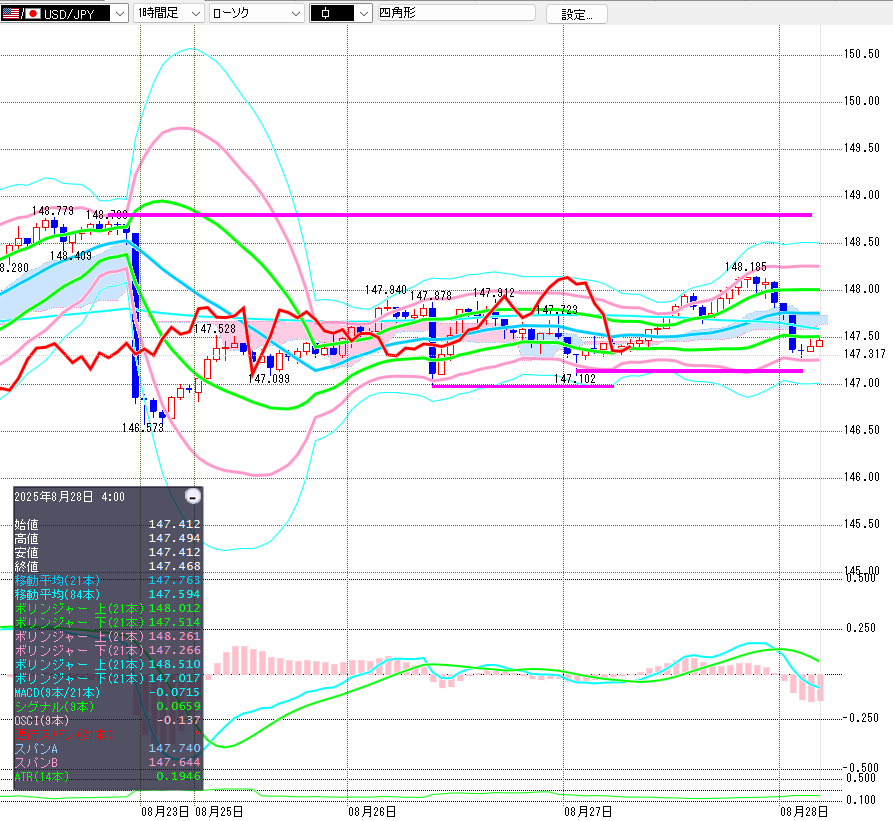Select the cyan ボリンジャー 上 148.510 row
The image size is (893, 821).
[108, 664]
